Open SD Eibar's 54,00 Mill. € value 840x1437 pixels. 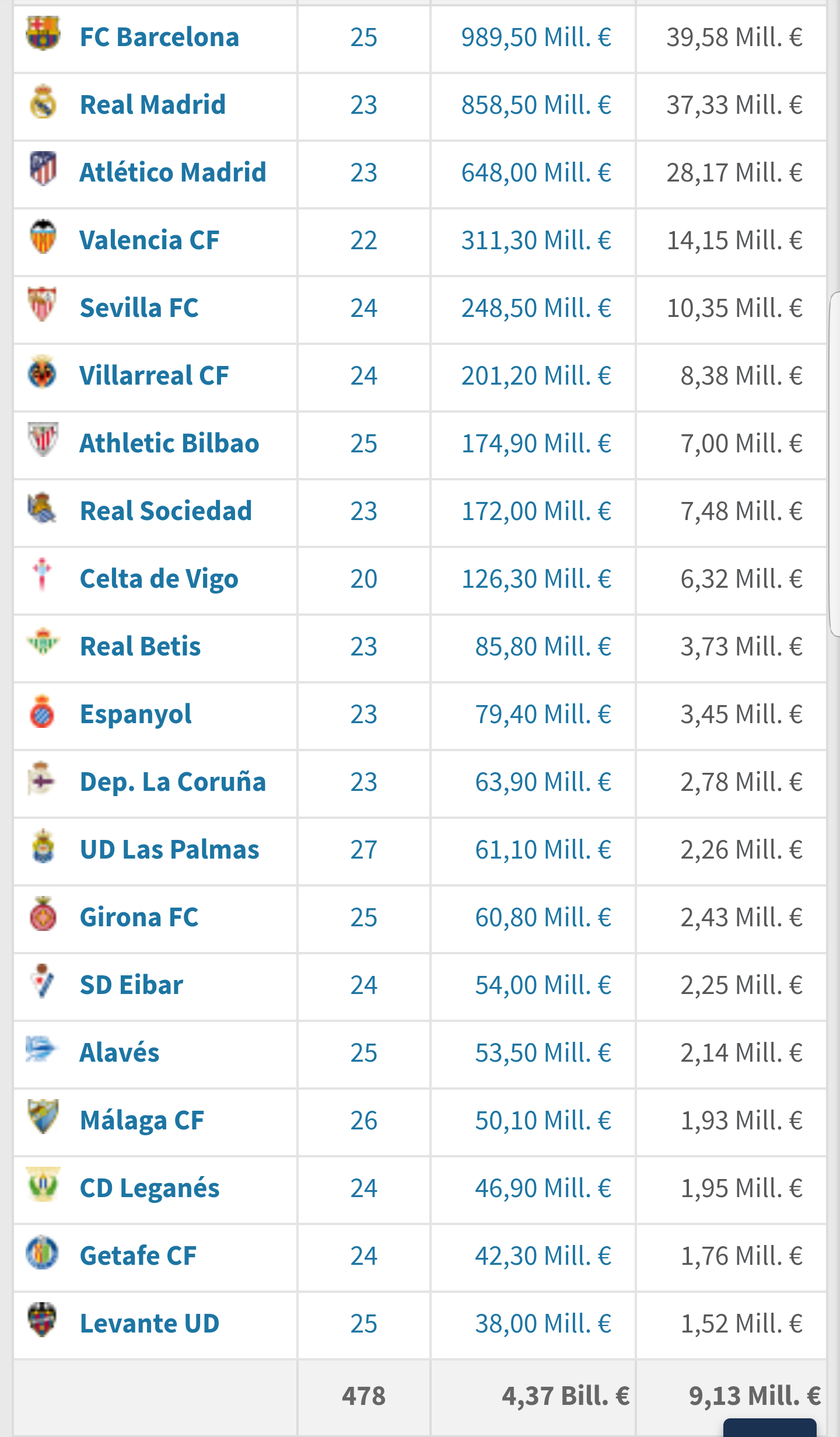[543, 985]
